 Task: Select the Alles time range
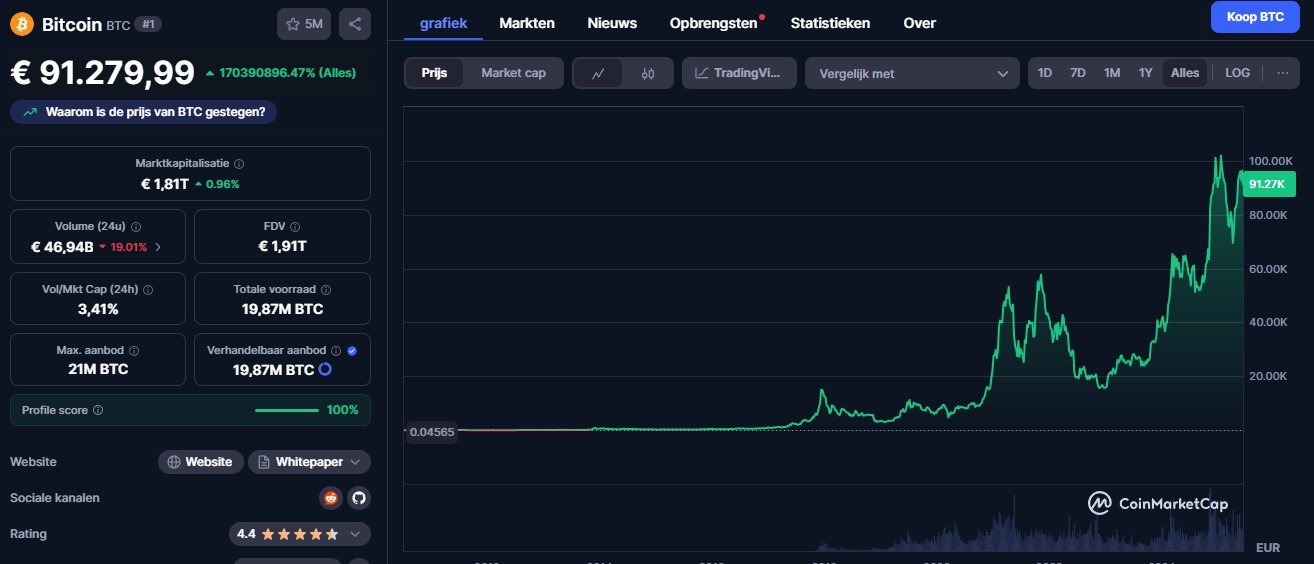coord(1185,73)
